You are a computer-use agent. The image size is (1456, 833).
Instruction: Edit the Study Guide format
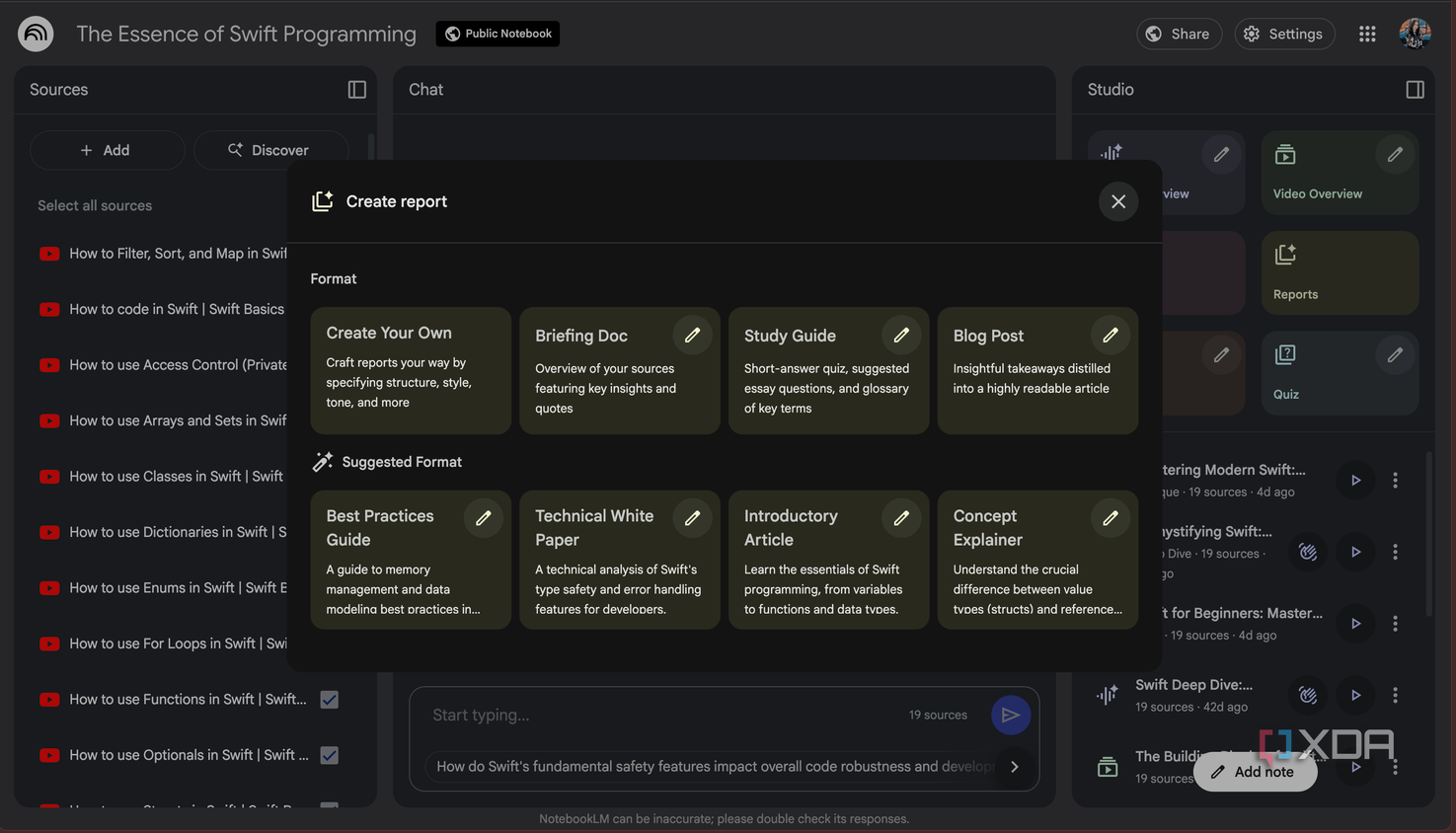(x=901, y=336)
